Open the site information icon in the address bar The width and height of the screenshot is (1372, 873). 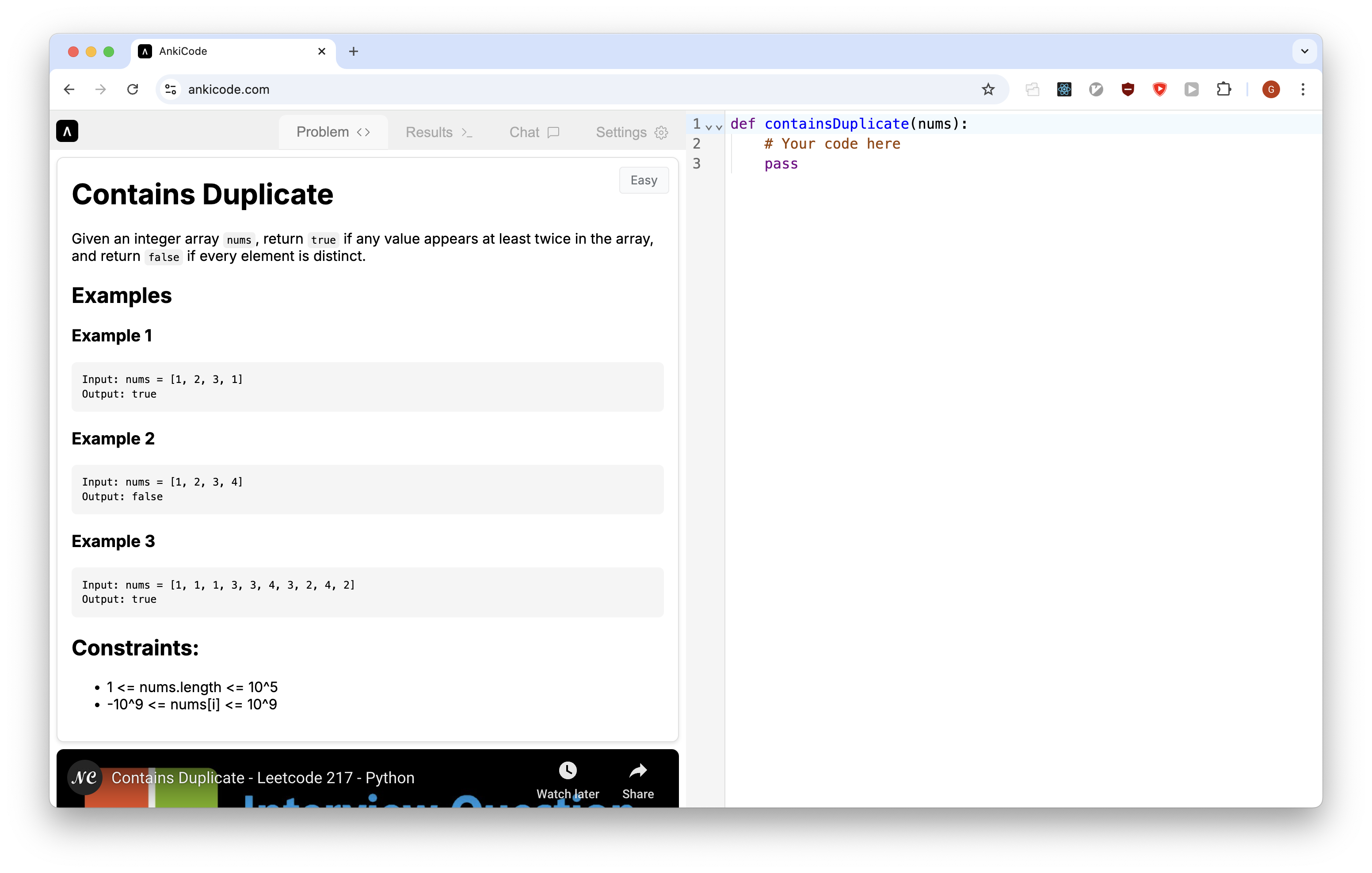170,89
